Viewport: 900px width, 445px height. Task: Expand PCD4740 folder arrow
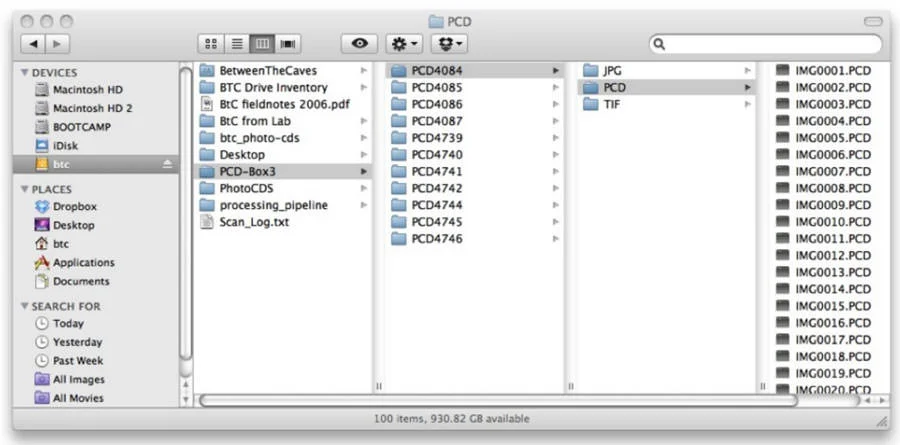(x=556, y=154)
